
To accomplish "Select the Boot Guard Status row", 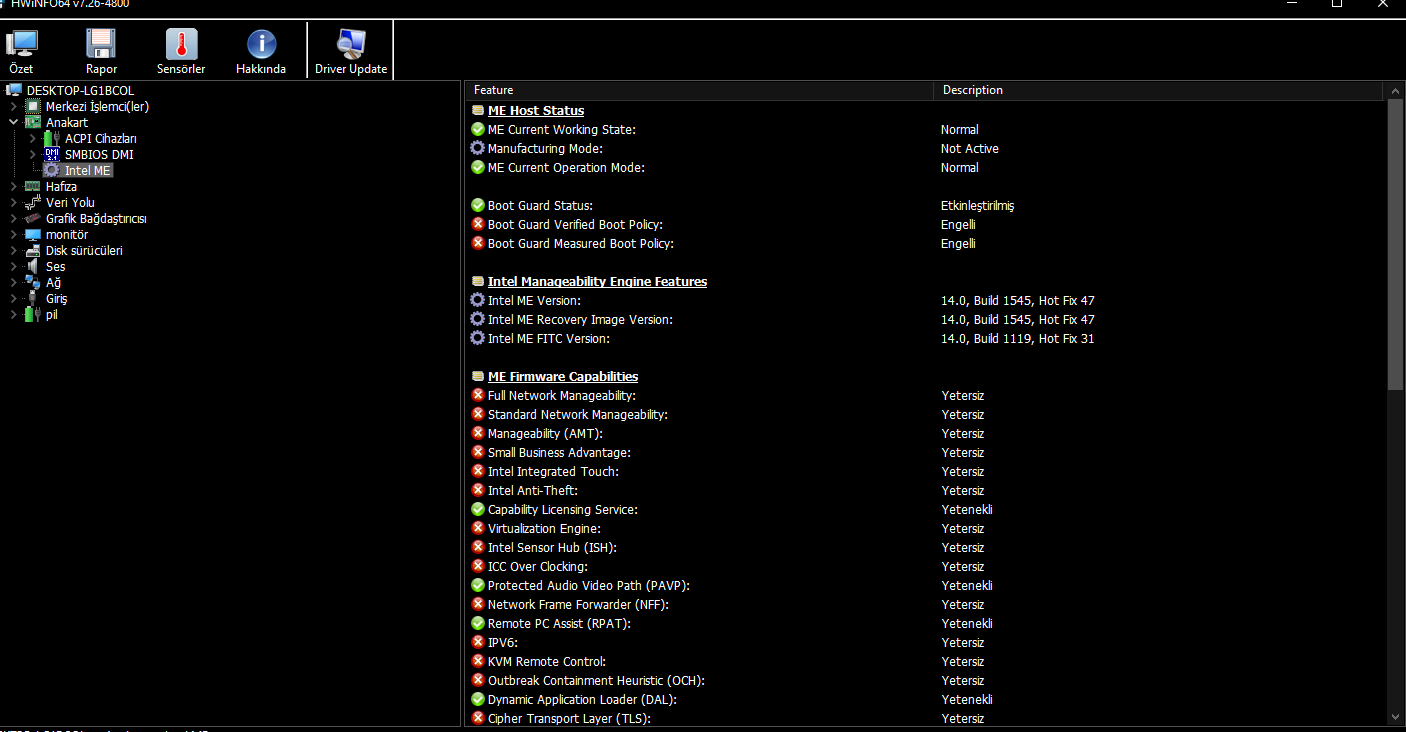I will pos(927,205).
